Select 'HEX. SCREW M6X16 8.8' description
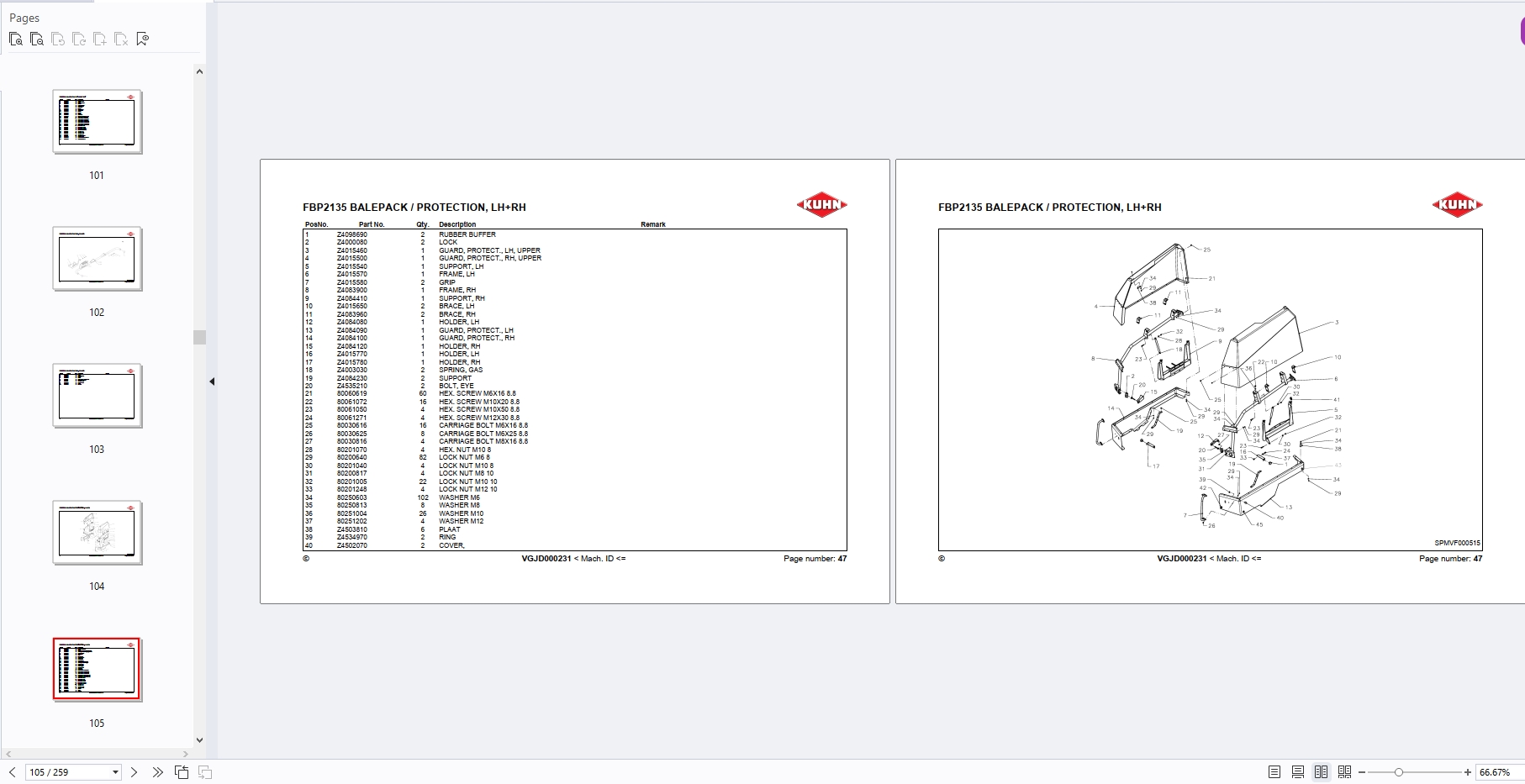 tap(478, 393)
